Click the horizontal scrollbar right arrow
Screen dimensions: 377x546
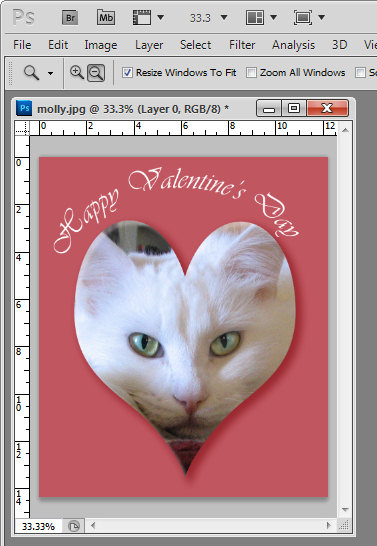click(329, 525)
